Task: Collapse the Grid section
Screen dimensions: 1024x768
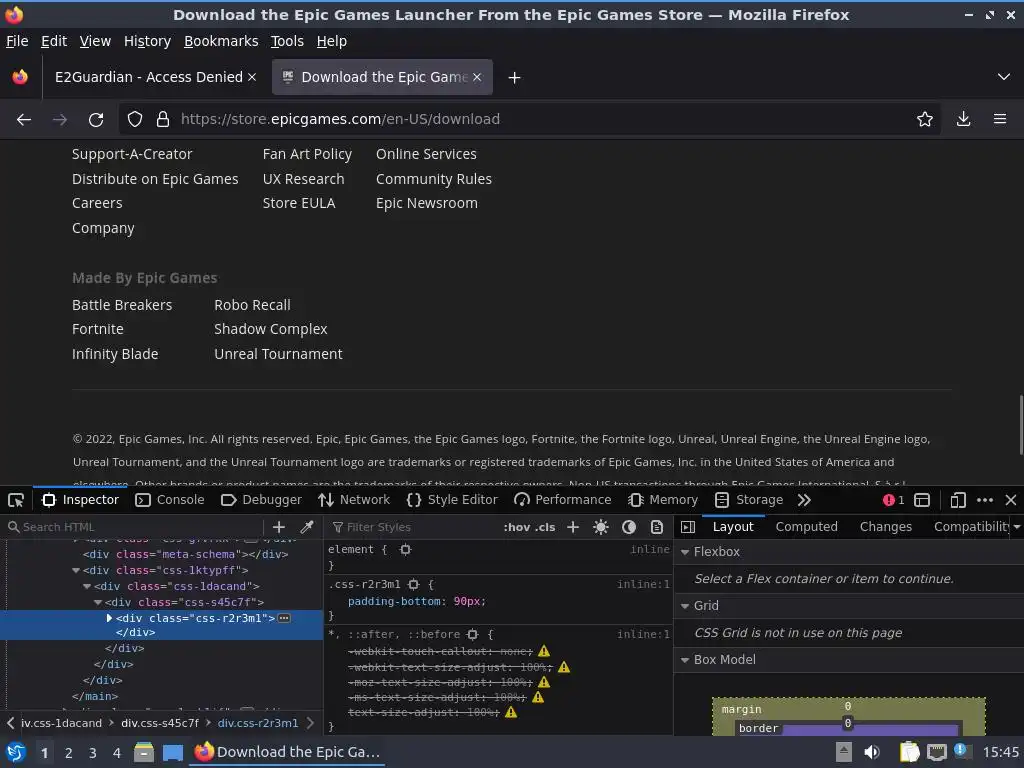Action: point(685,607)
